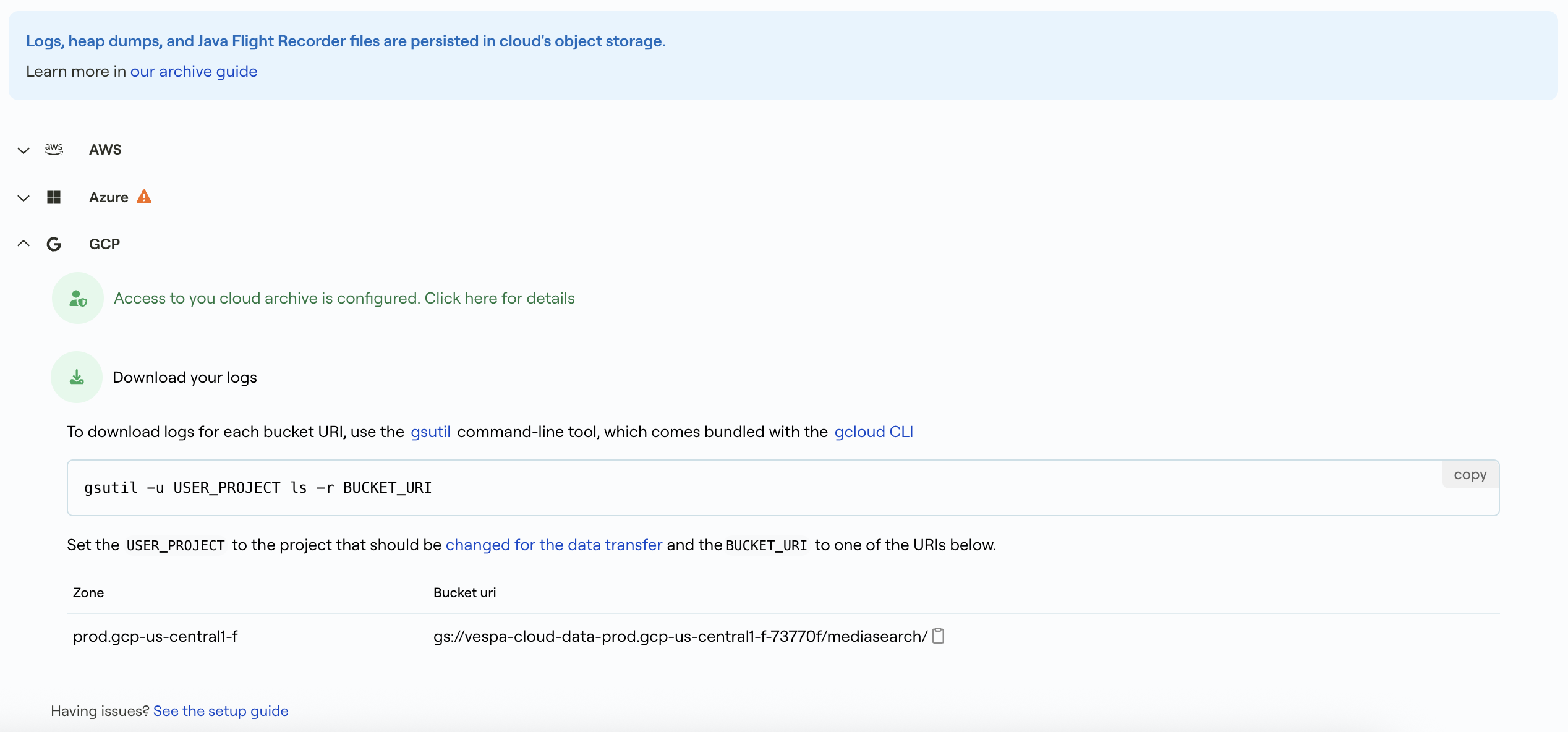The width and height of the screenshot is (1568, 732).
Task: Collapse the GCP section
Action: tap(23, 243)
